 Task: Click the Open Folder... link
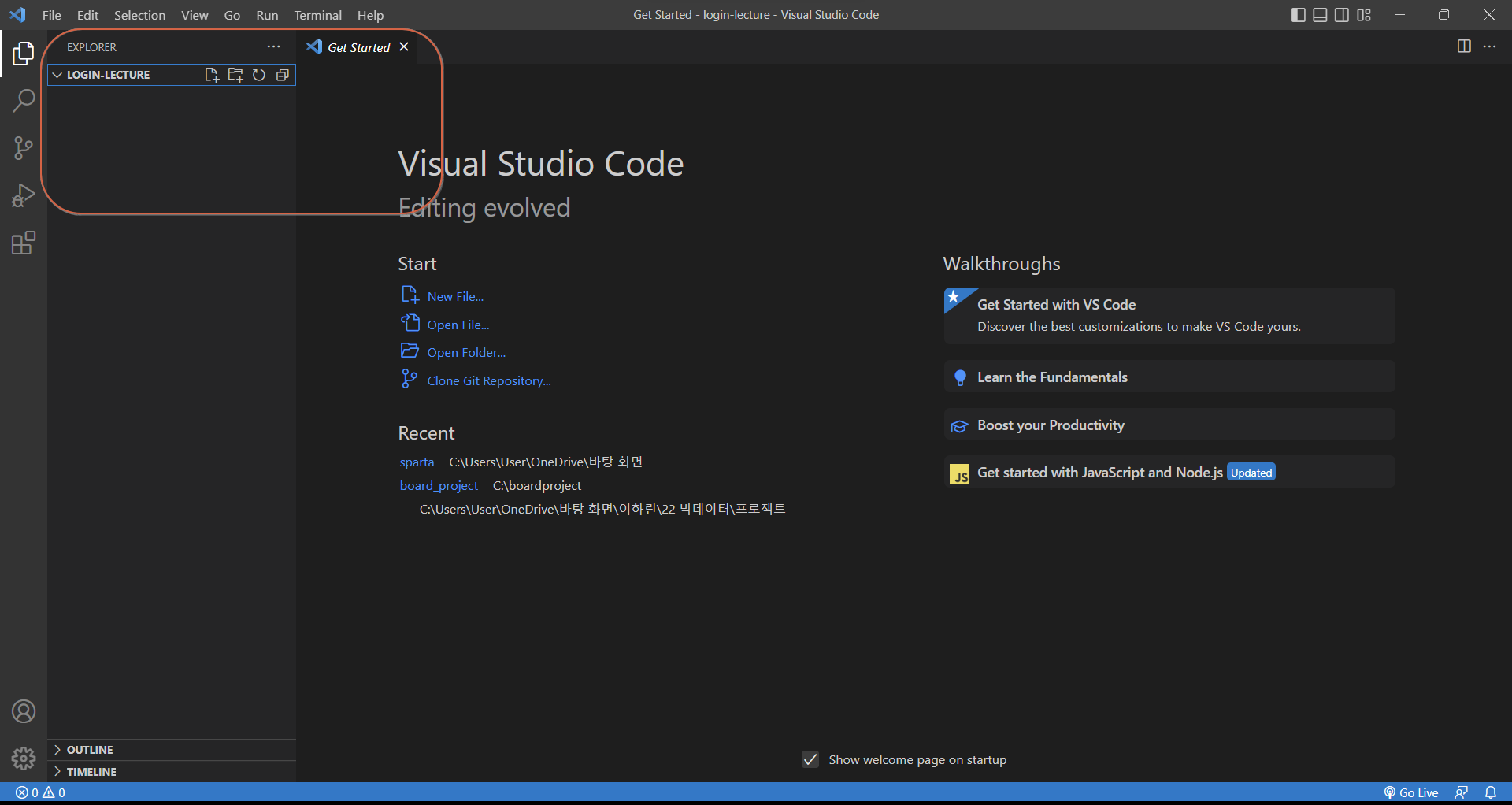pyautogui.click(x=466, y=352)
